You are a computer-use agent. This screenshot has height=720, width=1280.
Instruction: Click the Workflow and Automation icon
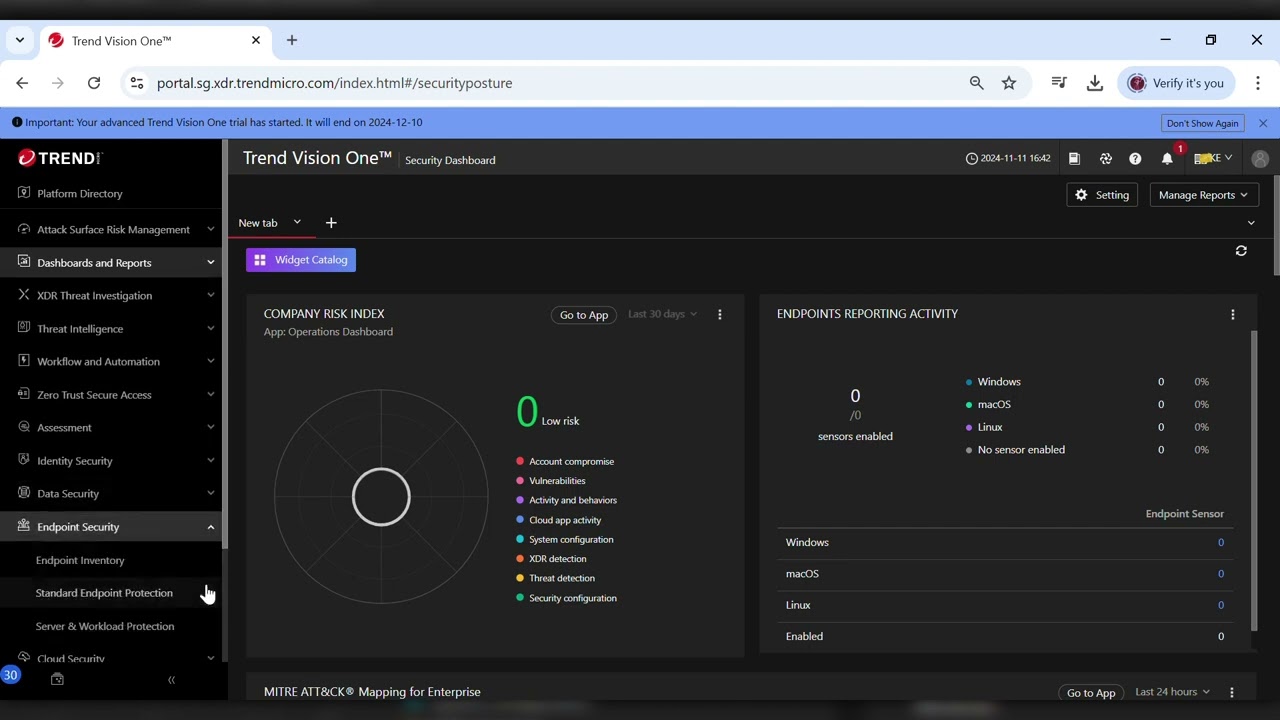pyautogui.click(x=24, y=361)
